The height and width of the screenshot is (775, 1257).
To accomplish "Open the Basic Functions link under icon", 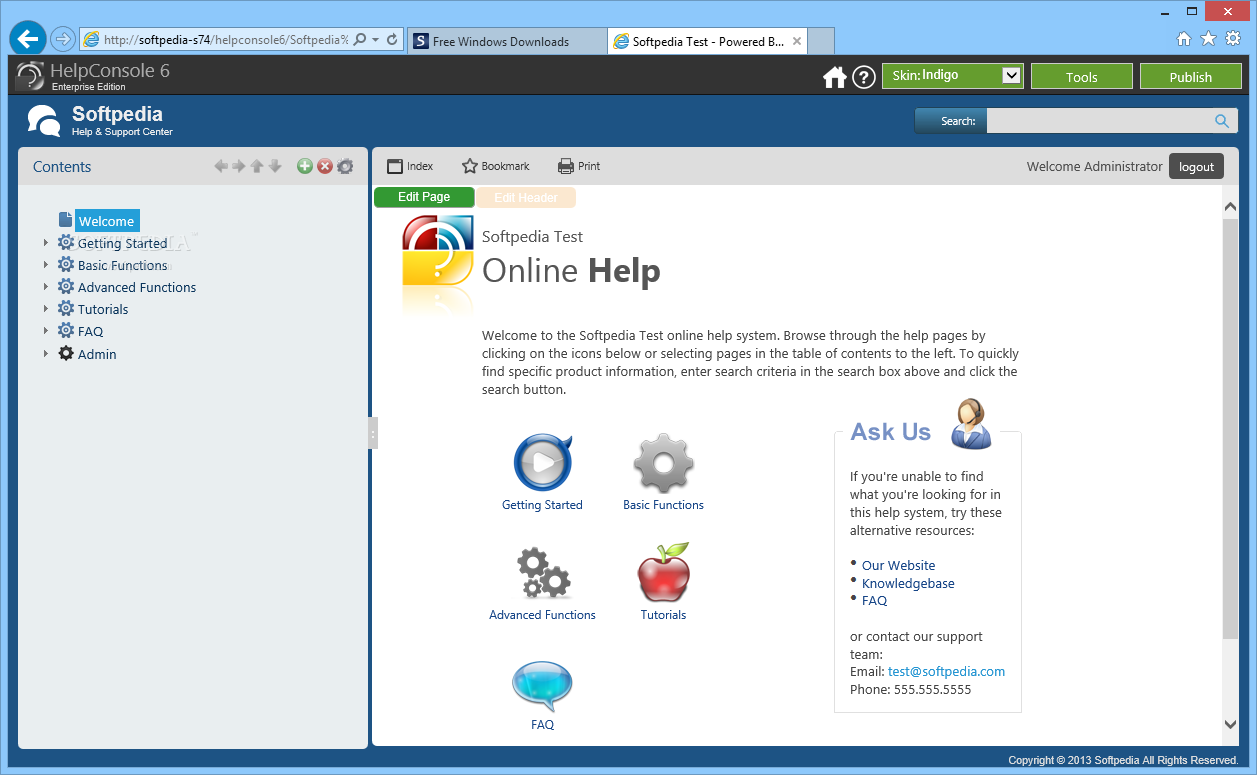I will tap(663, 505).
